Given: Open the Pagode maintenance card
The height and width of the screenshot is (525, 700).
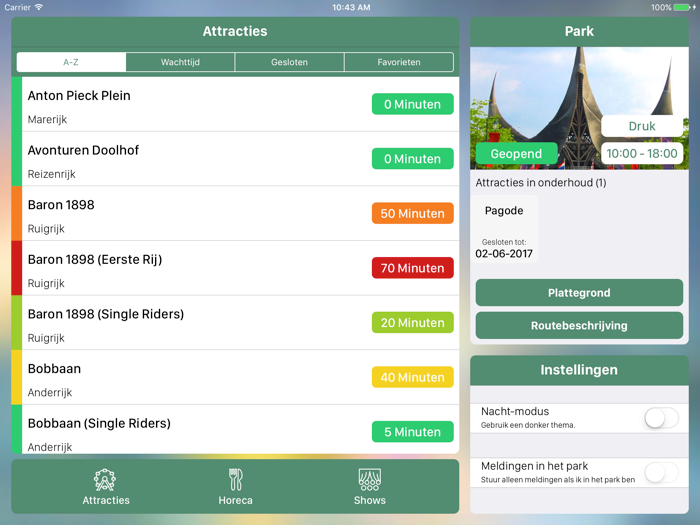Looking at the screenshot, I should pyautogui.click(x=504, y=229).
